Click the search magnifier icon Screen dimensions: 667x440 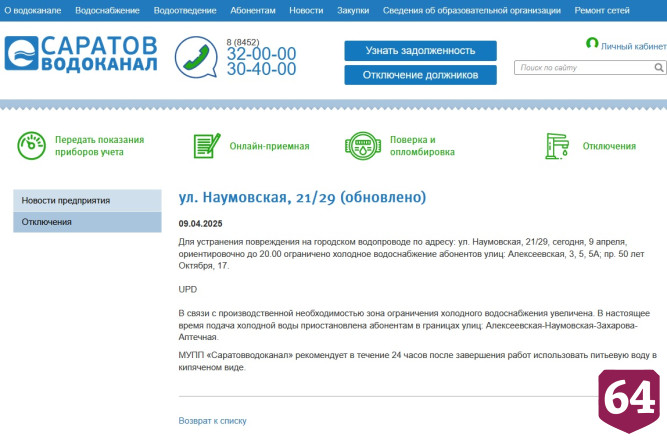658,68
